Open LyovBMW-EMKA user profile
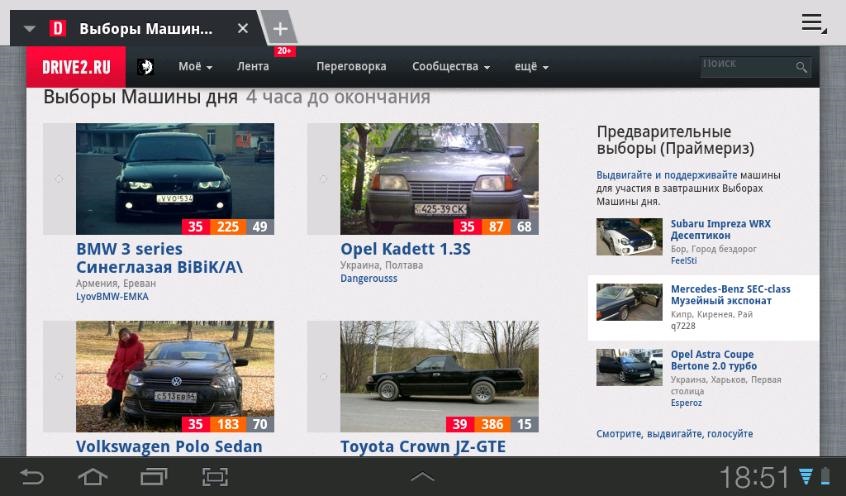Viewport: 846px width, 496px height. pyautogui.click(x=112, y=297)
